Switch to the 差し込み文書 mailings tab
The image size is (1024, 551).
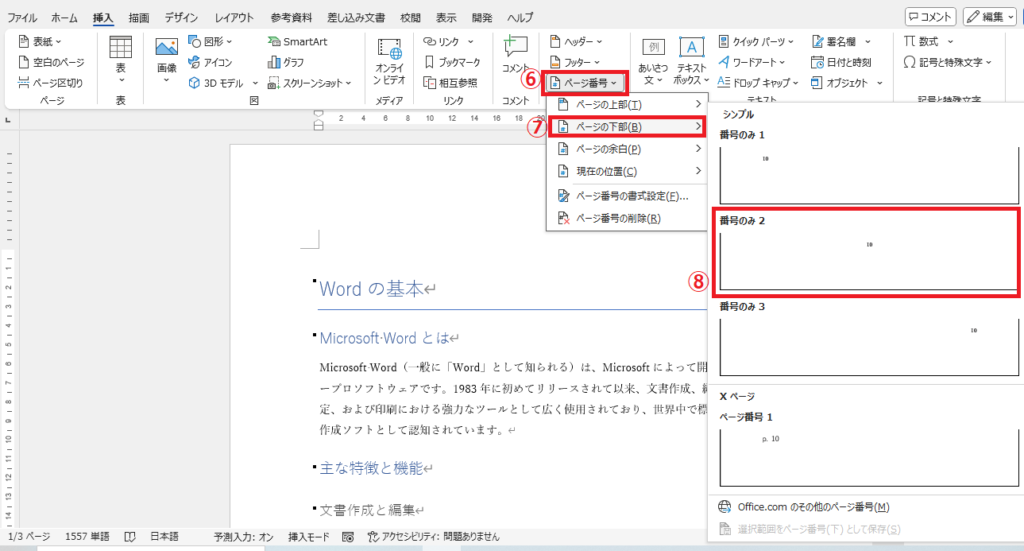356,18
